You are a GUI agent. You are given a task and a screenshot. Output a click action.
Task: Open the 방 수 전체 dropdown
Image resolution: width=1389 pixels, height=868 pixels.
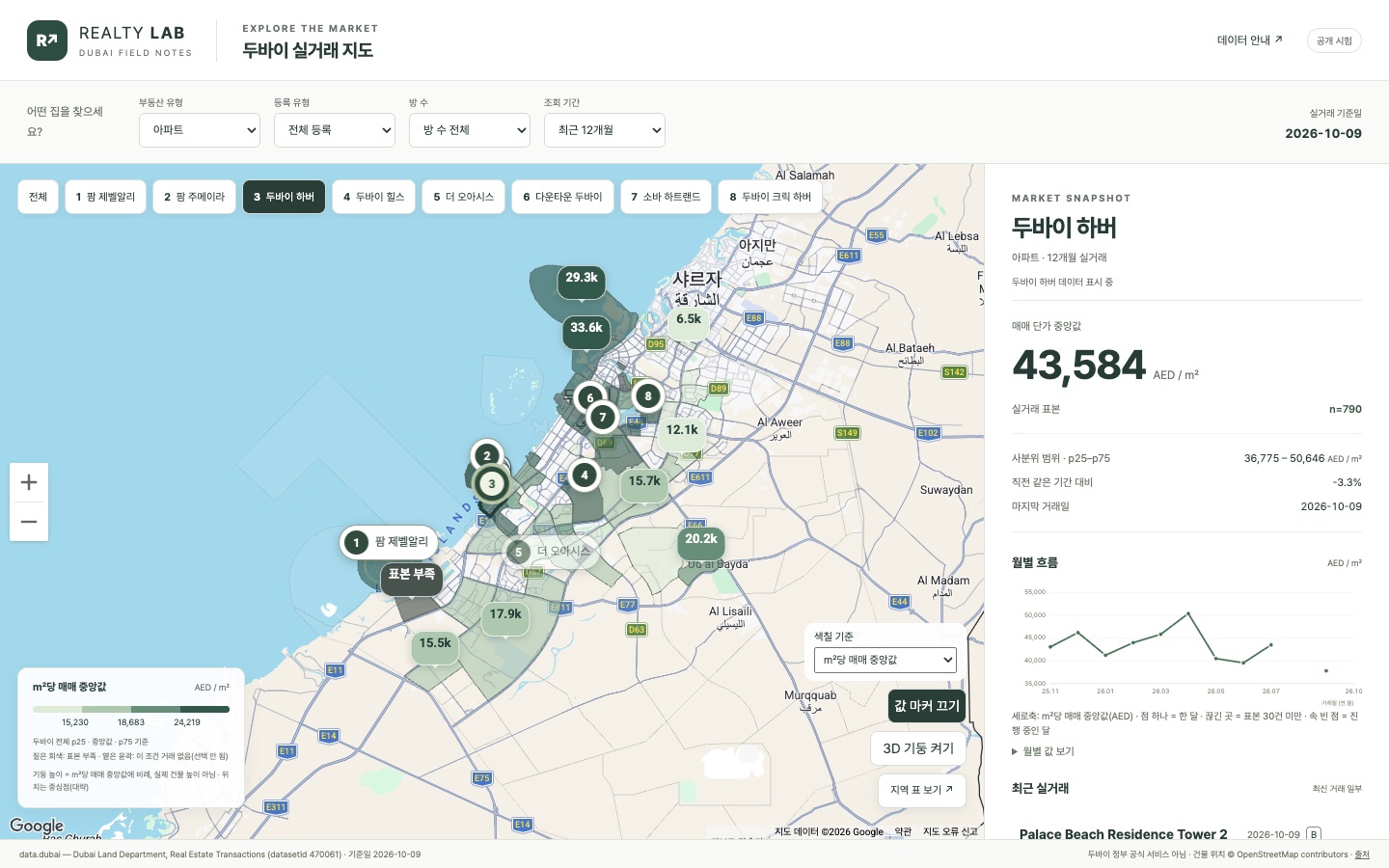click(470, 130)
